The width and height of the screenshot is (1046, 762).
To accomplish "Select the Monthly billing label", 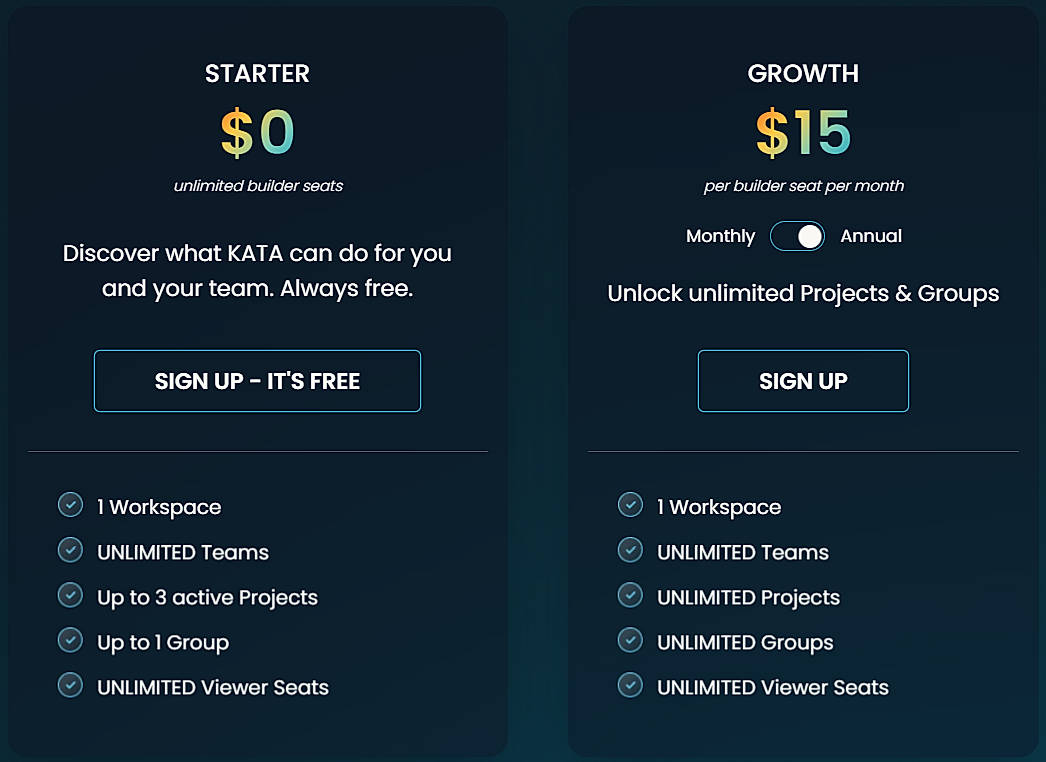I will (720, 236).
